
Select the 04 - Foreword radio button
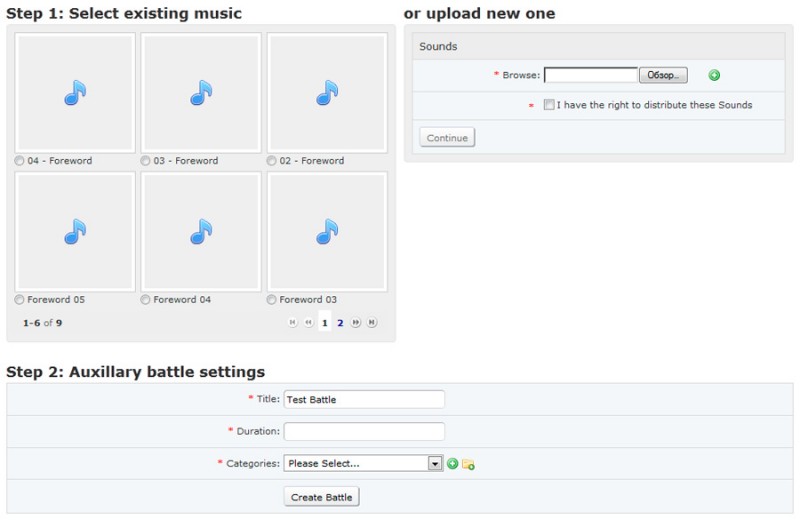[19, 161]
